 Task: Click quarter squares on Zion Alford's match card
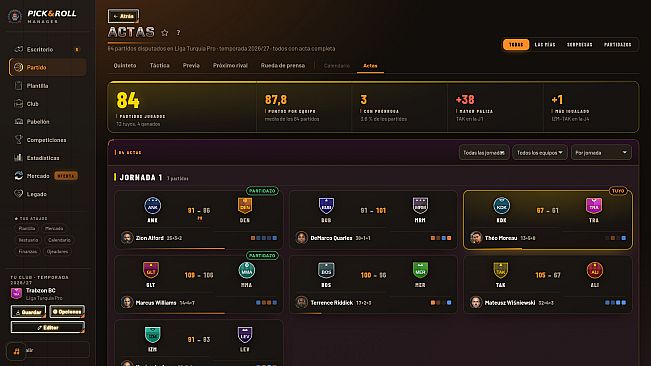click(264, 238)
